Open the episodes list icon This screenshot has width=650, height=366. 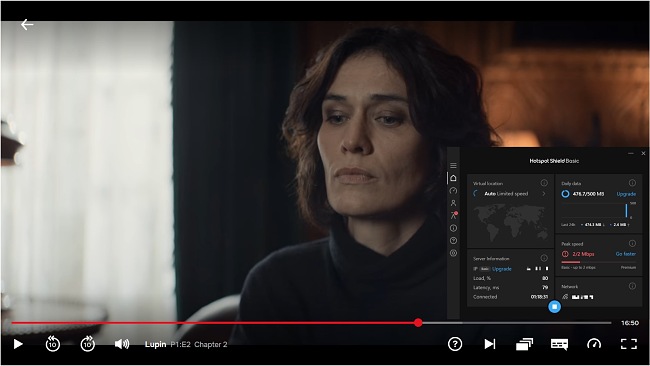(524, 344)
